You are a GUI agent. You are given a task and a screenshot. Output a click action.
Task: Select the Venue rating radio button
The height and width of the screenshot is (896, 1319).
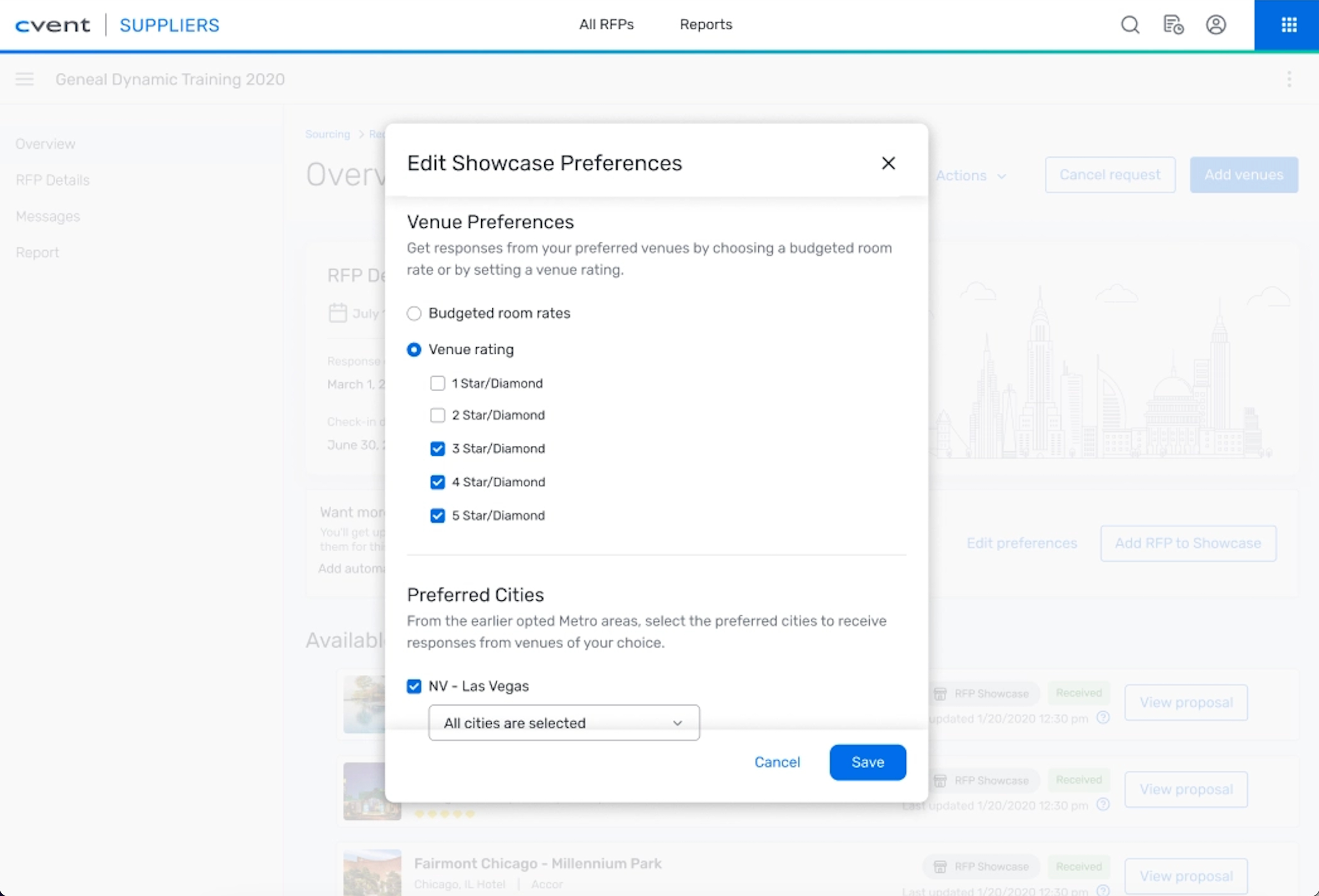[414, 350]
